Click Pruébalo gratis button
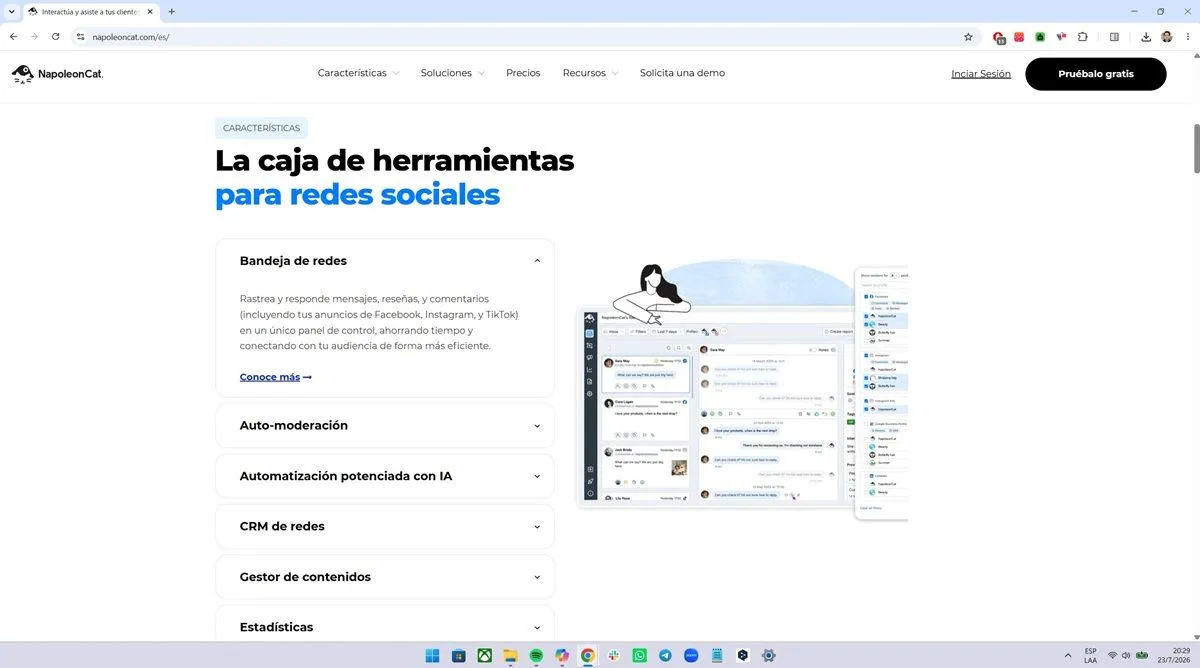 click(1096, 74)
